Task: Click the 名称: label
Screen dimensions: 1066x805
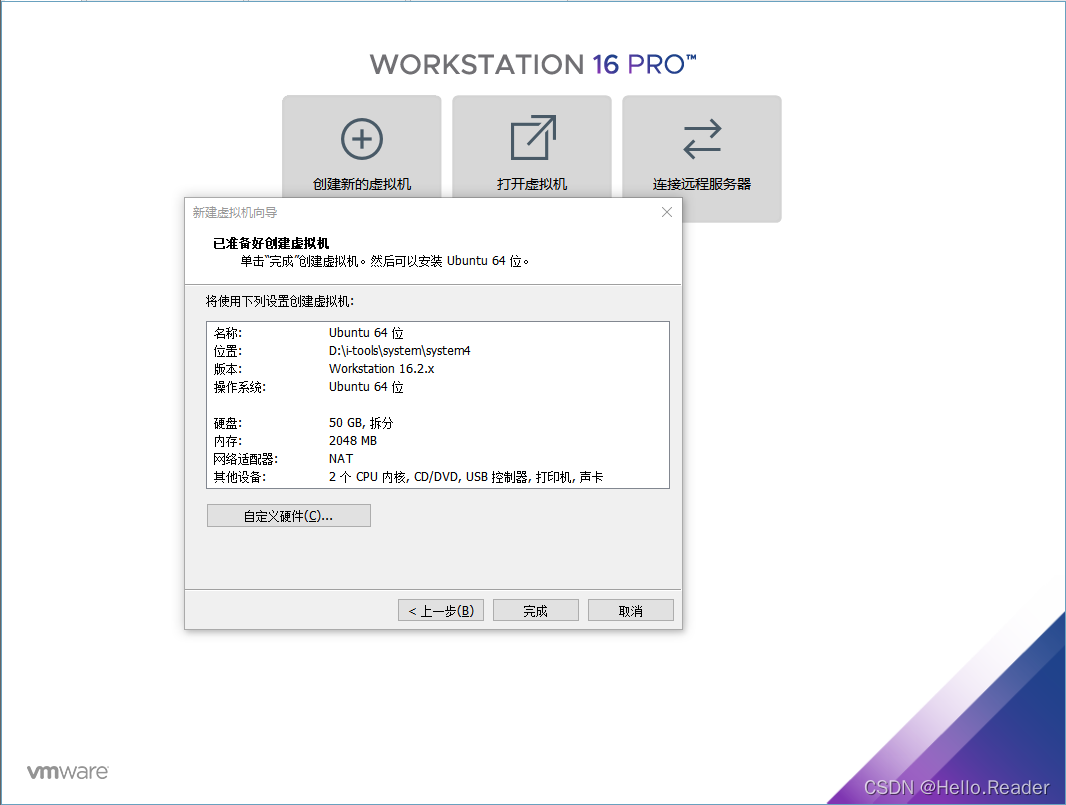Action: [x=228, y=332]
